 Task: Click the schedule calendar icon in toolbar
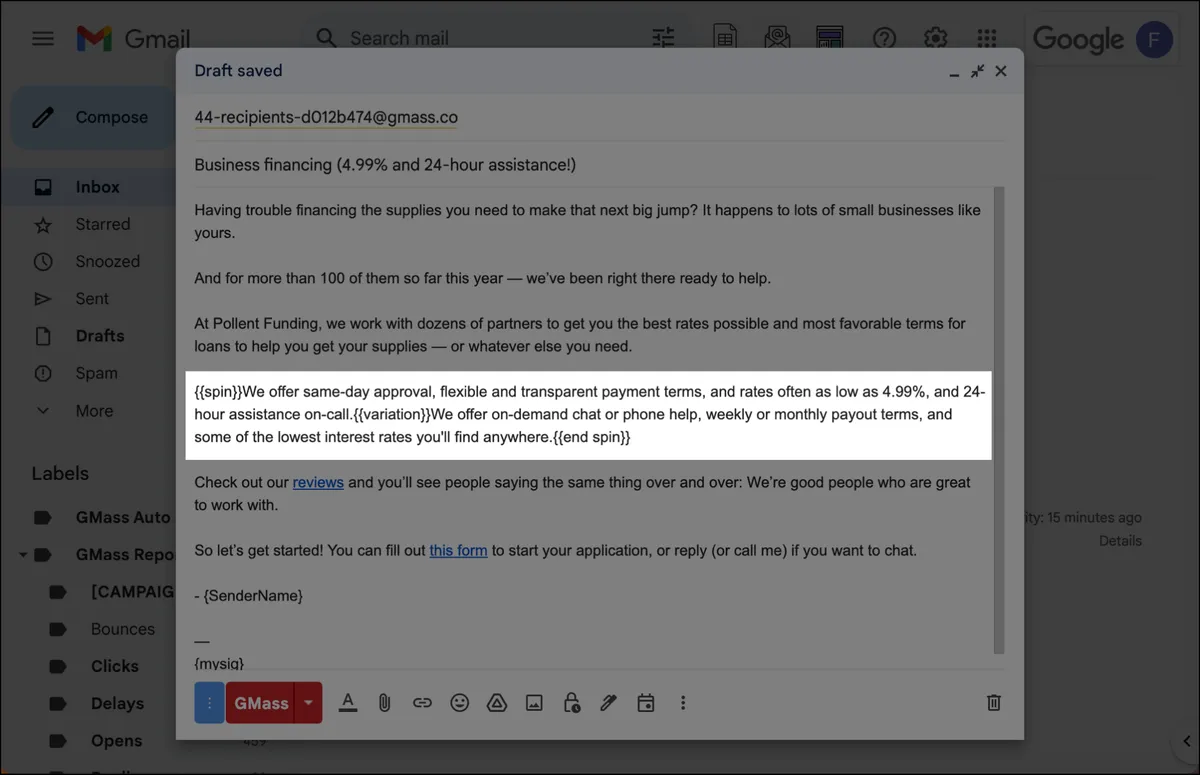(646, 703)
